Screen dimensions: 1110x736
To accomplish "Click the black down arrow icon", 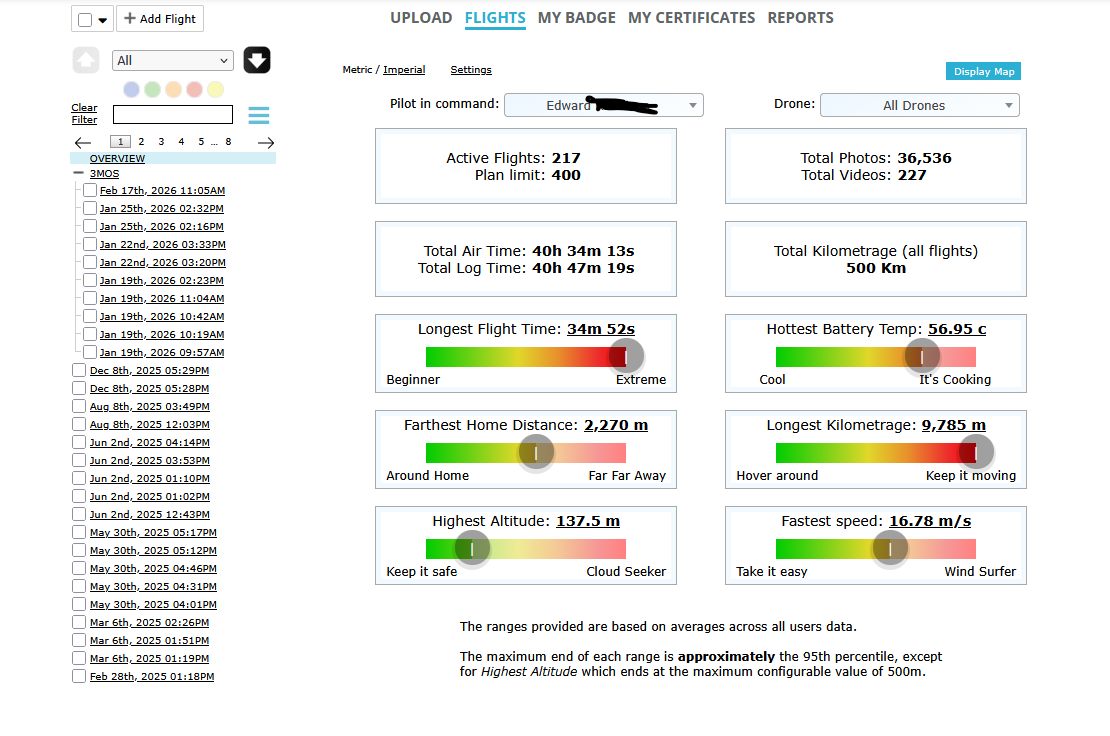I will [x=257, y=60].
